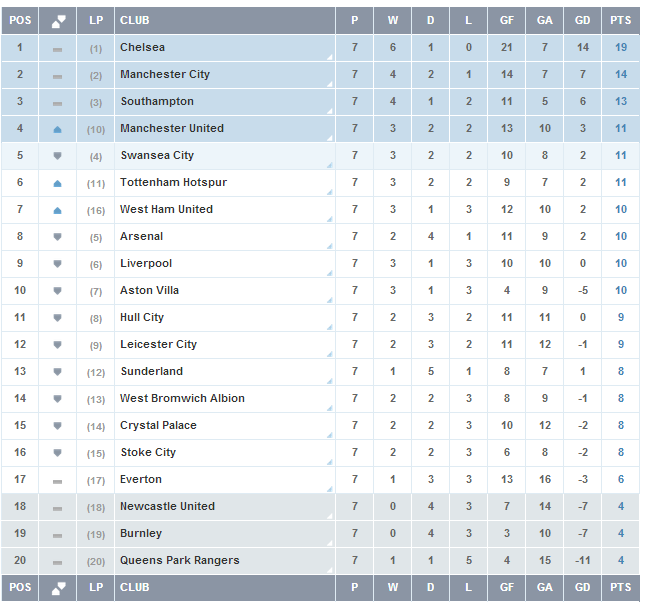Click the movement arrows icon in top header
The height and width of the screenshot is (608, 657).
(x=58, y=21)
